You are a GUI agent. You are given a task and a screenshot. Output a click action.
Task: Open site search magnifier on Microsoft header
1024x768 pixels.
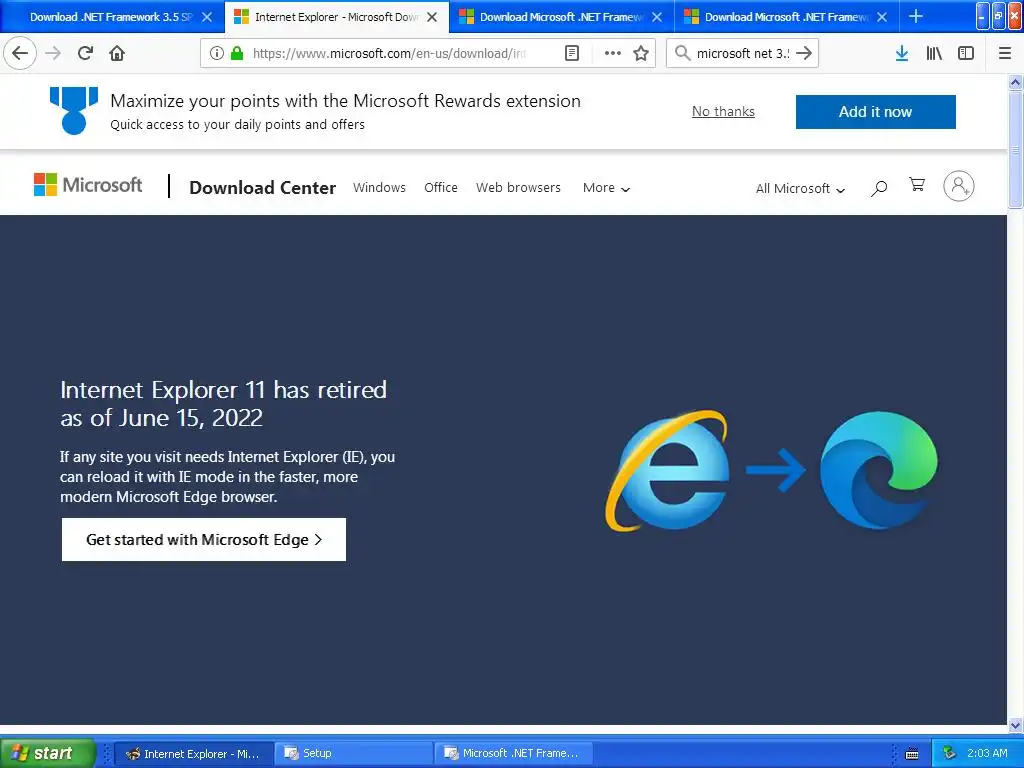pos(879,188)
